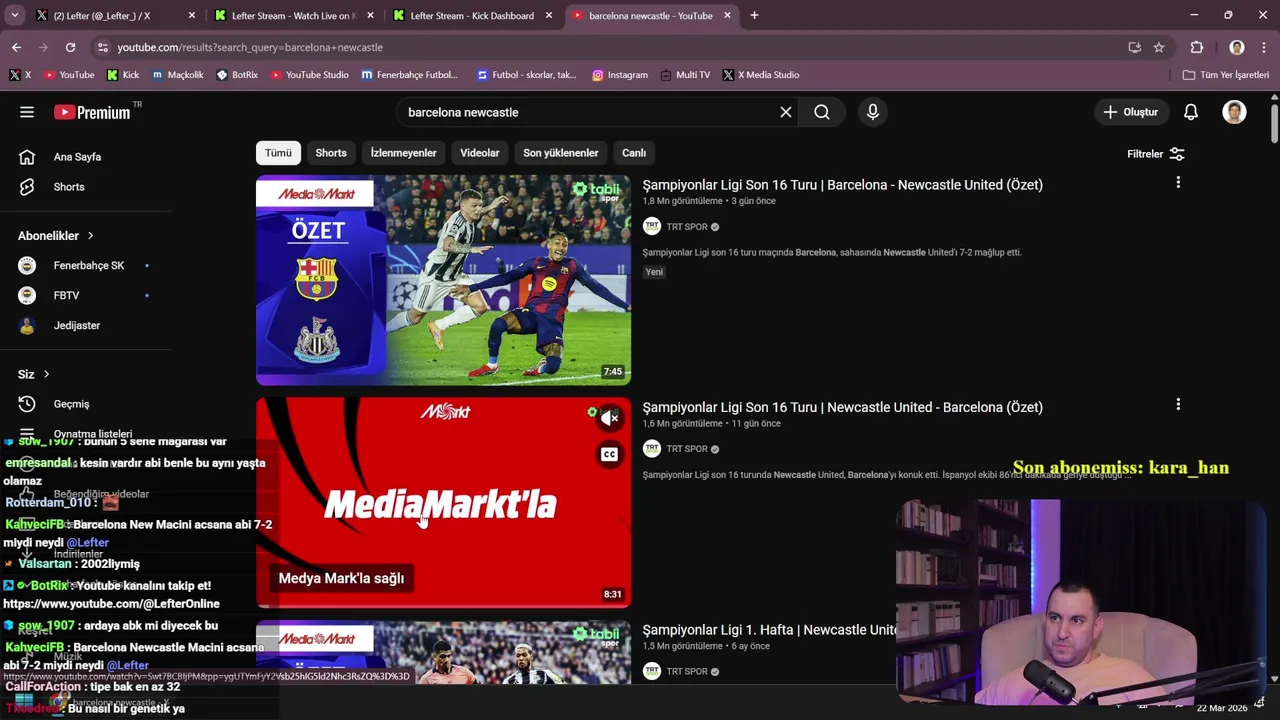The height and width of the screenshot is (720, 1280).
Task: Select the Son yüklenenler filter chip
Action: [561, 153]
